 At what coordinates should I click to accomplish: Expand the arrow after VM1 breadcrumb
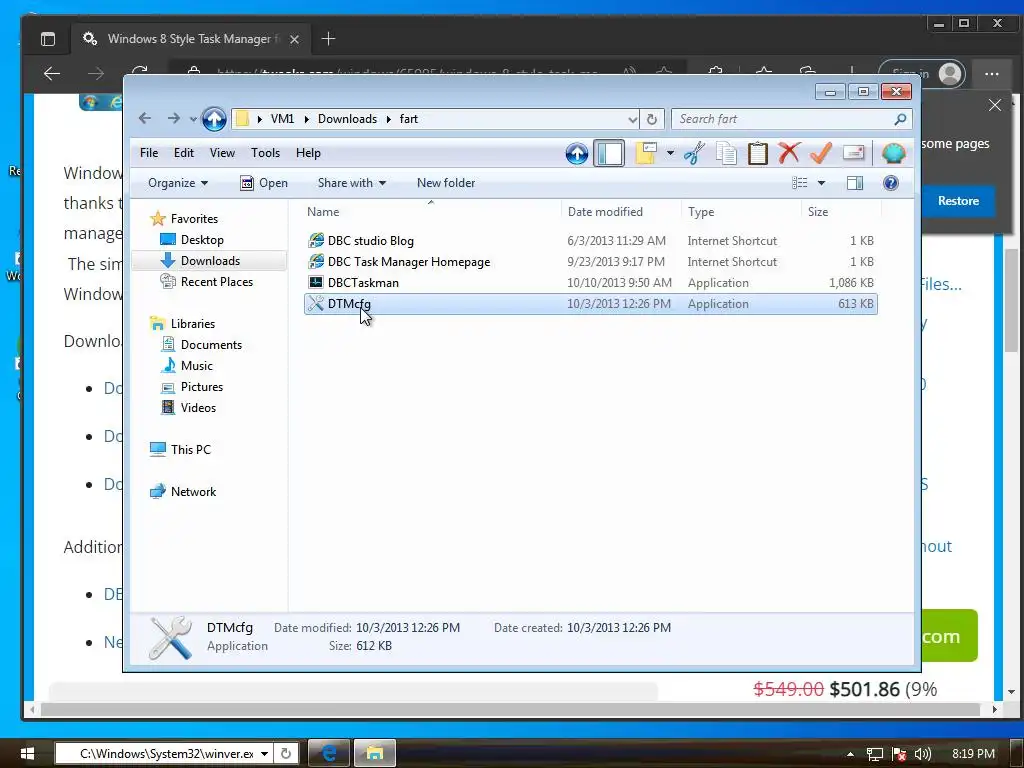point(306,120)
